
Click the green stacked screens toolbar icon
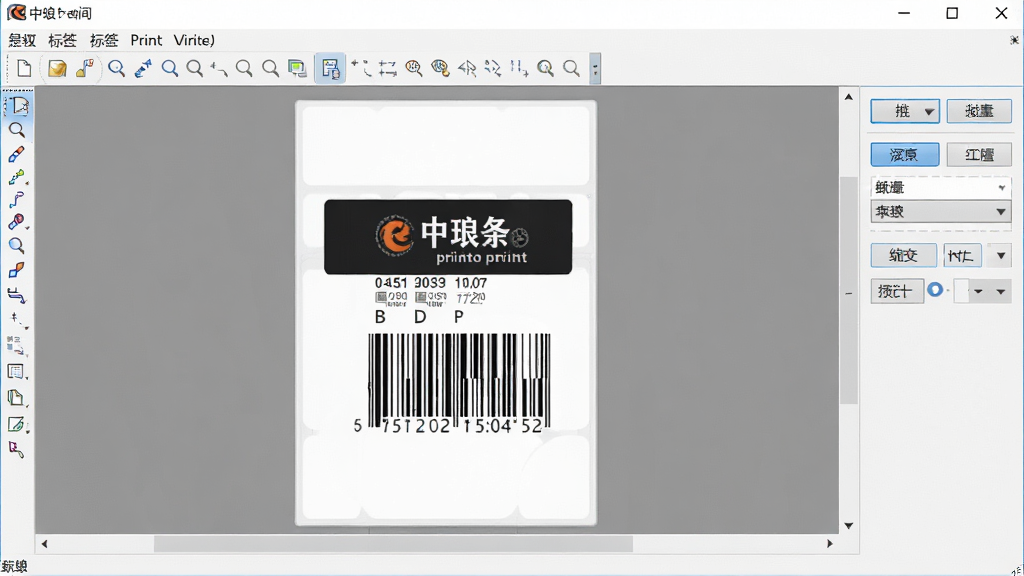(x=297, y=68)
